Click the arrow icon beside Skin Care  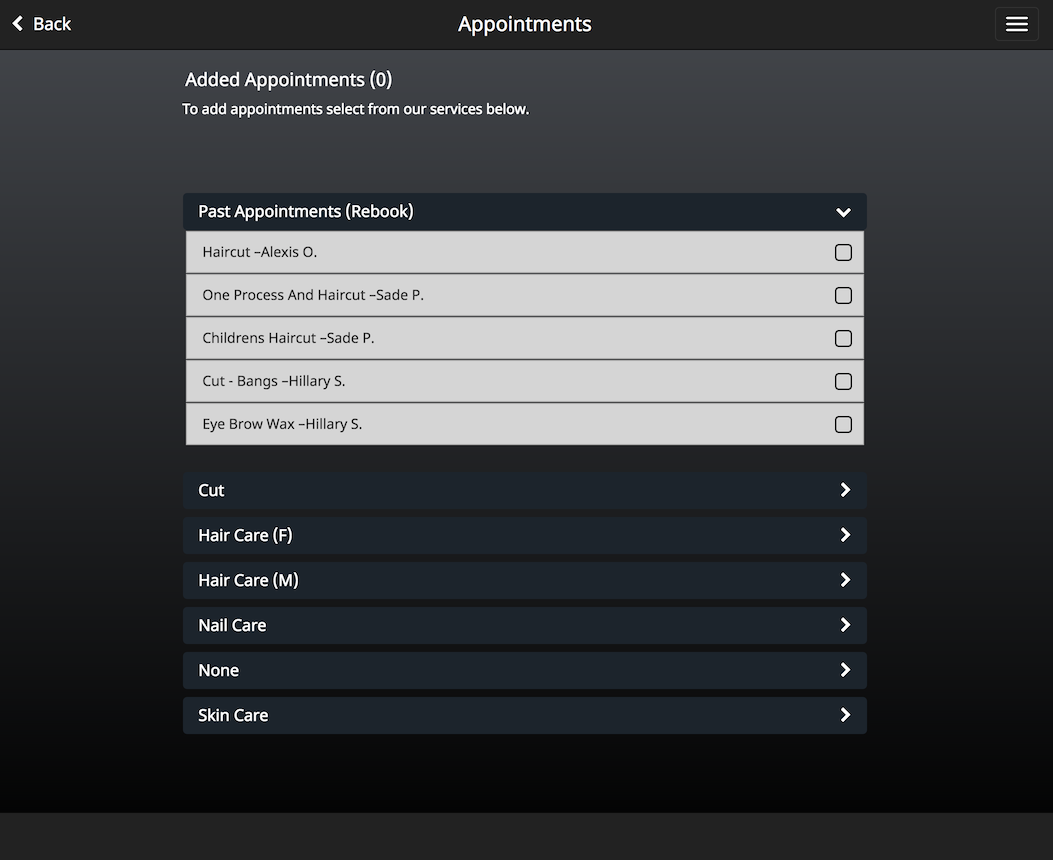845,715
